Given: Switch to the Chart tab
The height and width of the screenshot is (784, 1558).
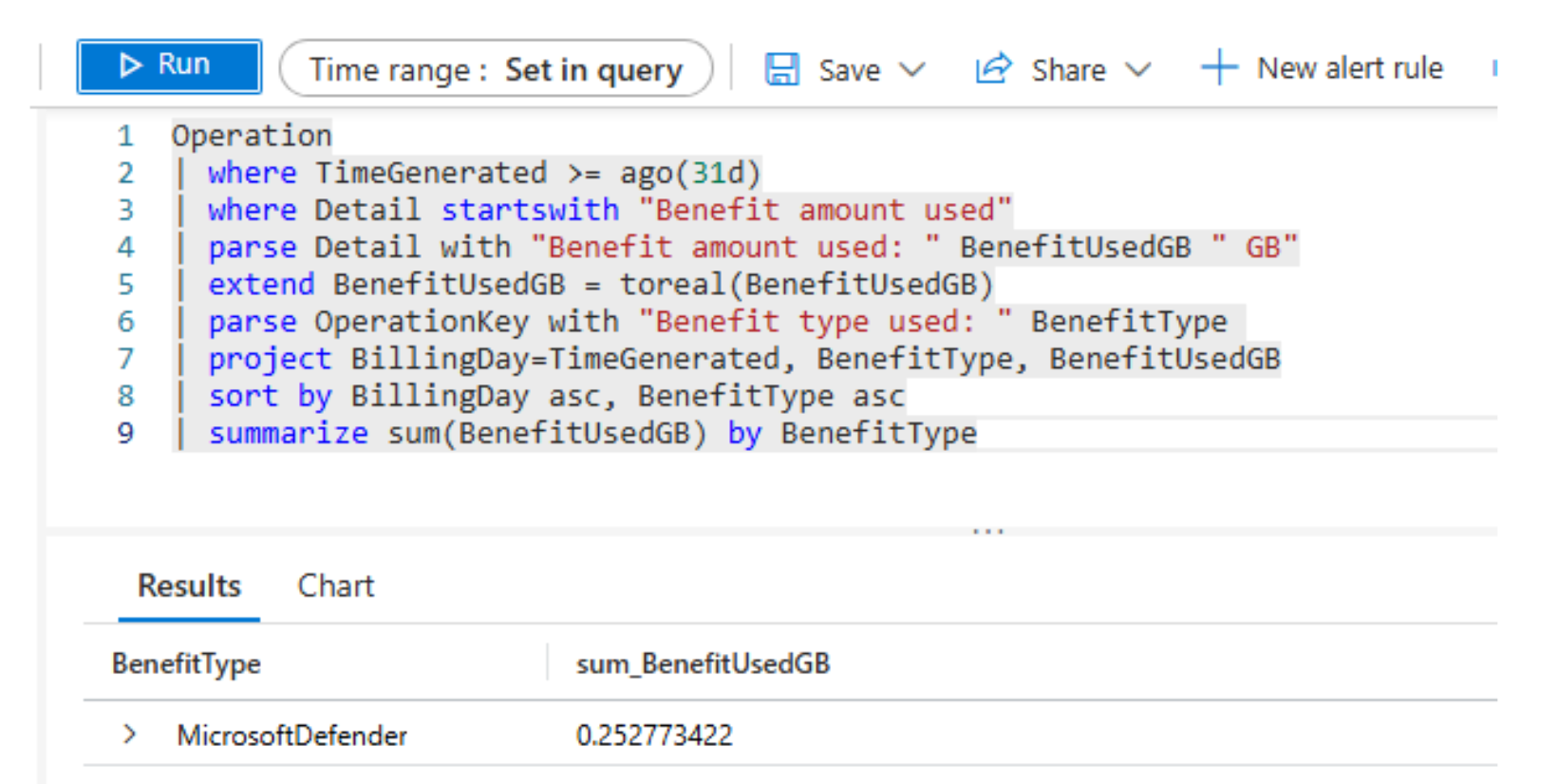Looking at the screenshot, I should [x=335, y=586].
